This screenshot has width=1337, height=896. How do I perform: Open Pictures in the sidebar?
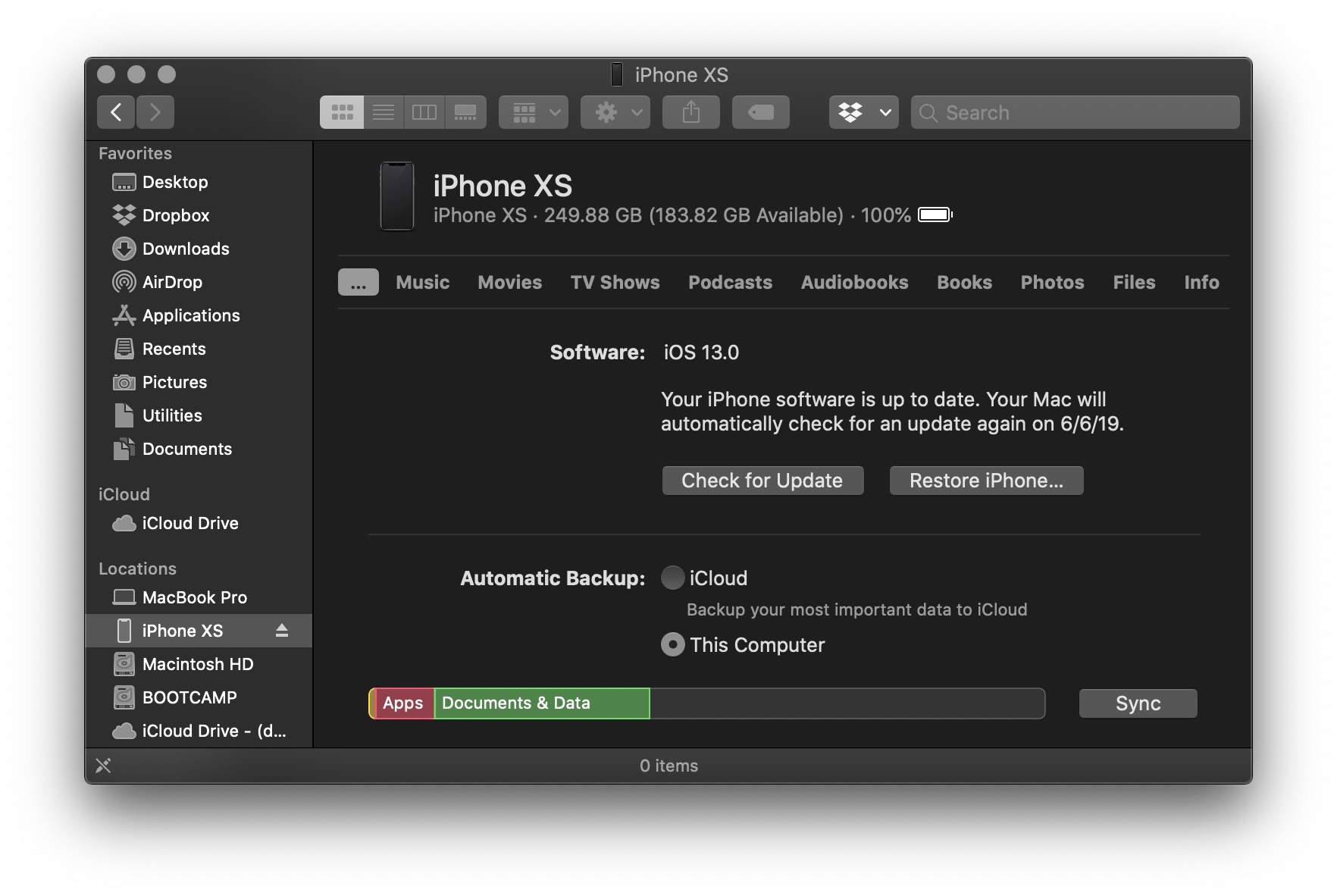pyautogui.click(x=199, y=382)
